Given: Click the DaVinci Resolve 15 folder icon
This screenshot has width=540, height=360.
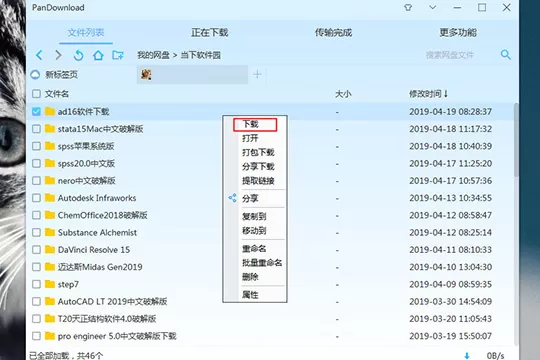Looking at the screenshot, I should tap(50, 249).
